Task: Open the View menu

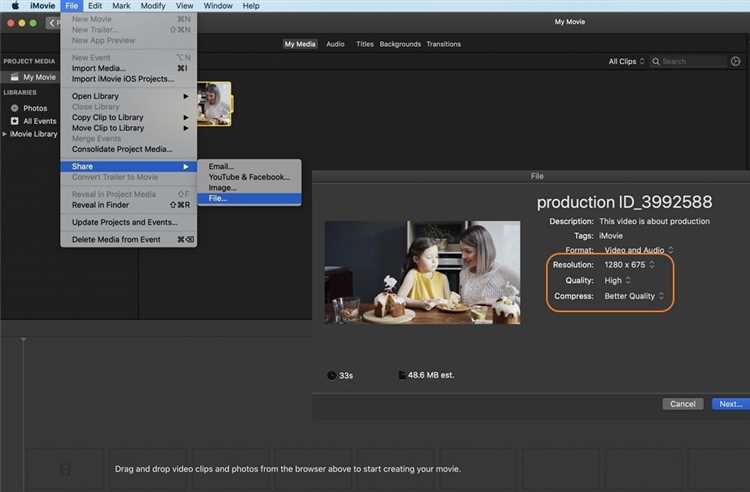Action: tap(184, 6)
